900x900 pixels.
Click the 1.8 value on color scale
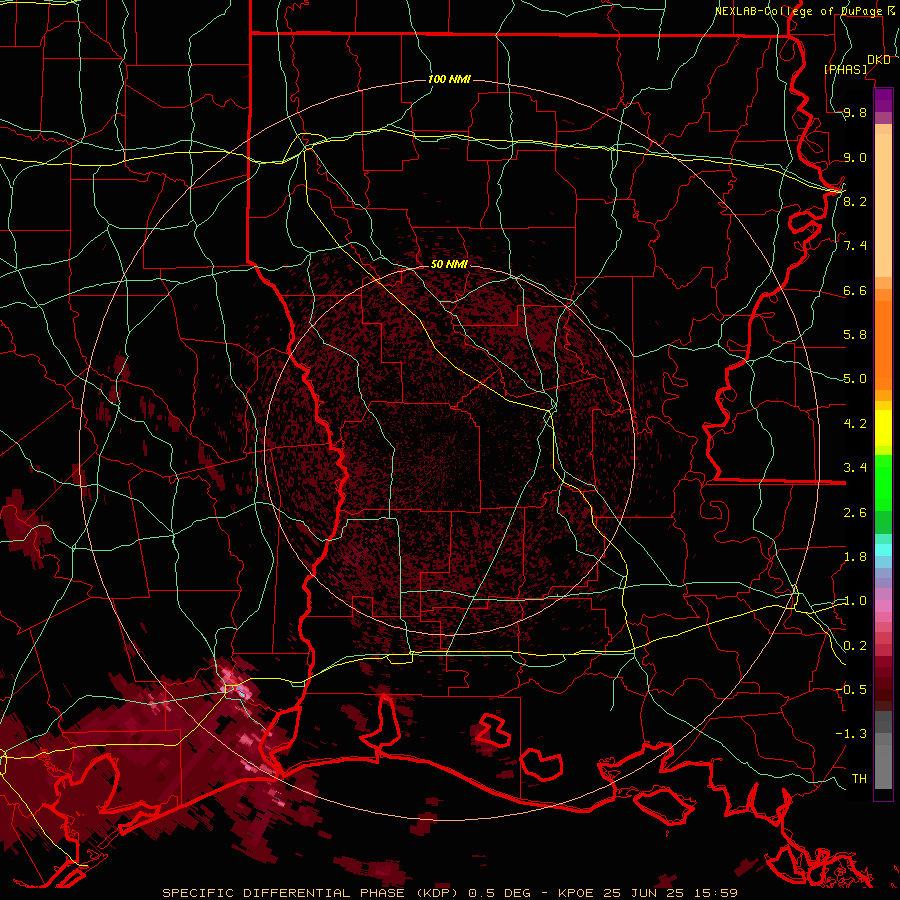pyautogui.click(x=855, y=556)
